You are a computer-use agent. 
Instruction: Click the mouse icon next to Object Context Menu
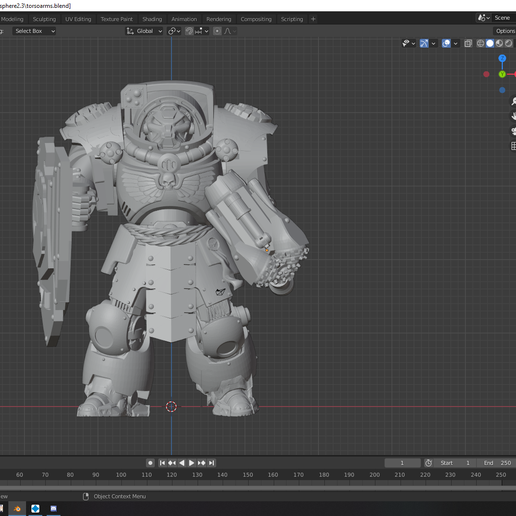pyautogui.click(x=86, y=497)
